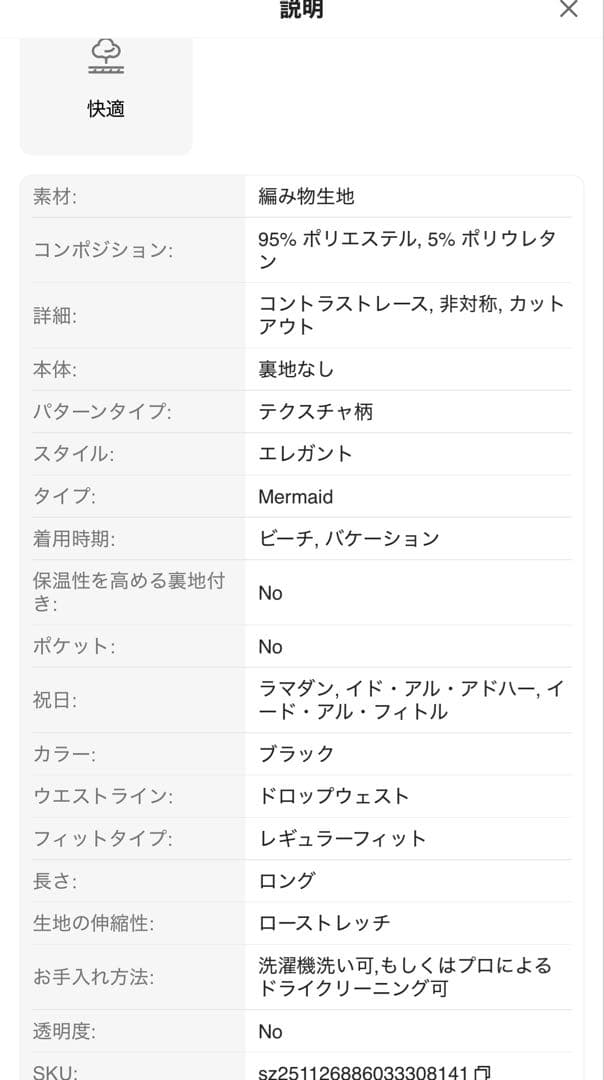
Task: Select the Mermaid type value
Action: pos(295,496)
